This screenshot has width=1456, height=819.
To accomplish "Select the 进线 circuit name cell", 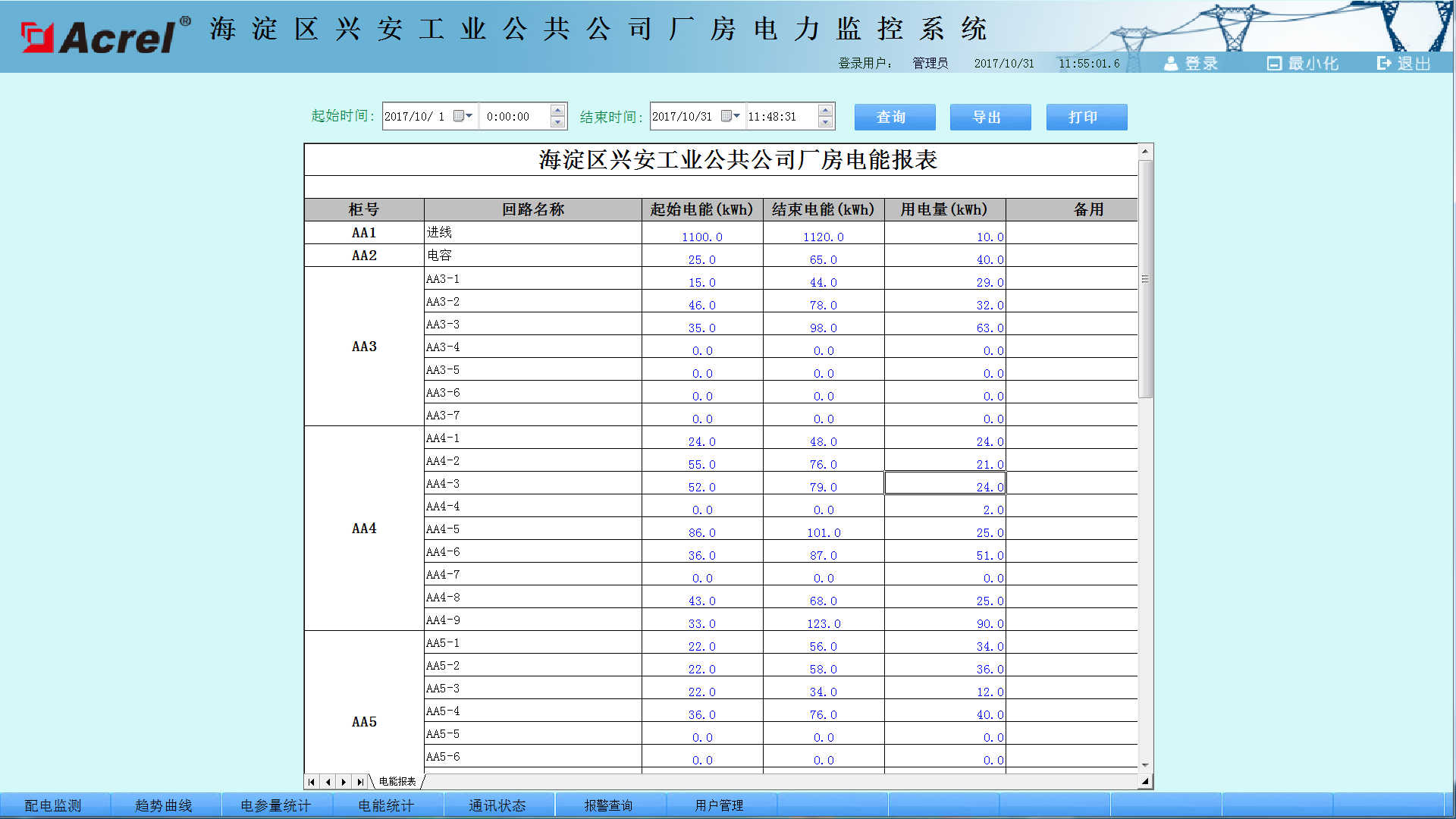I will 533,233.
